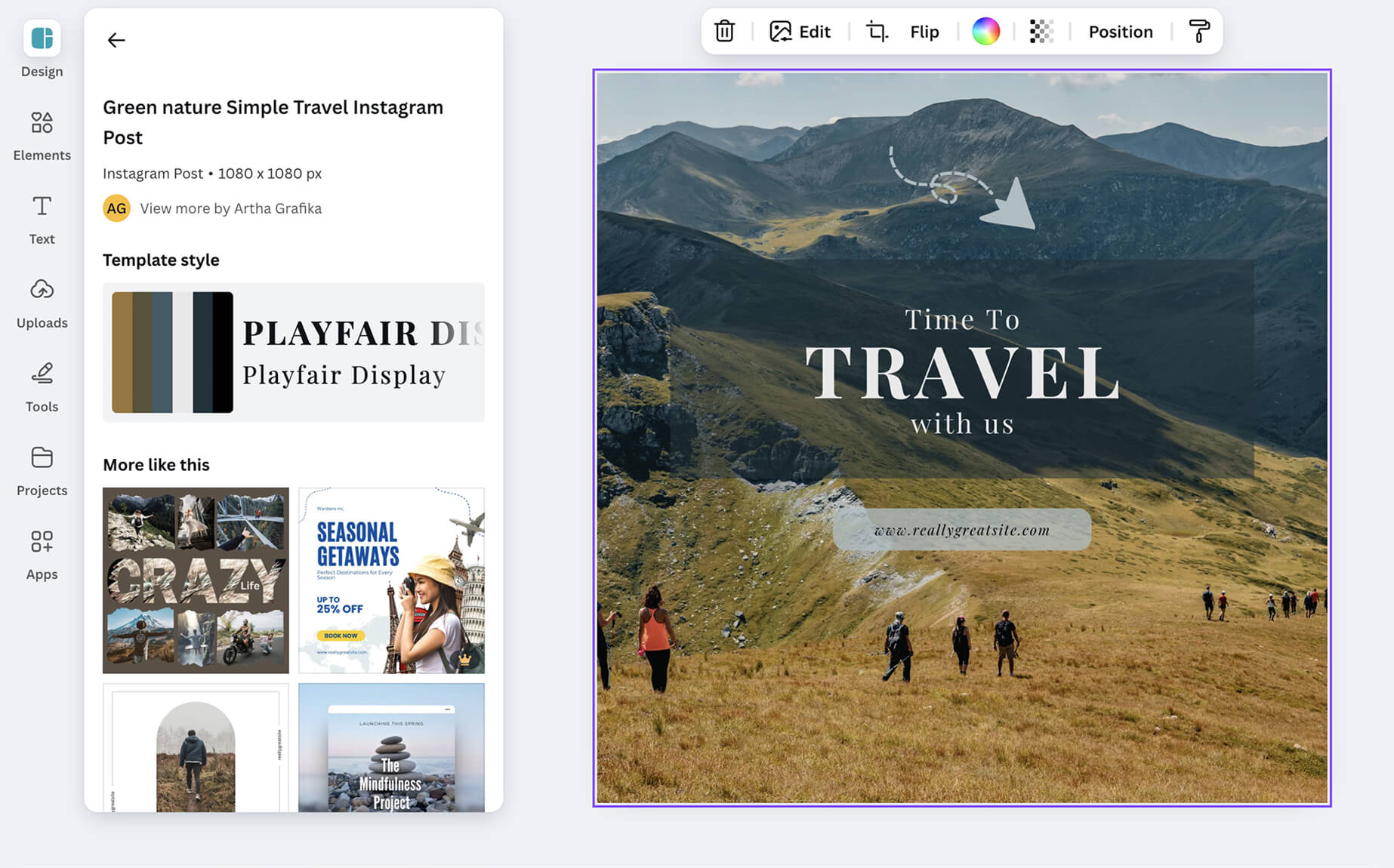Image resolution: width=1394 pixels, height=868 pixels.
Task: Open the hiker arch photo template
Action: pos(196,748)
